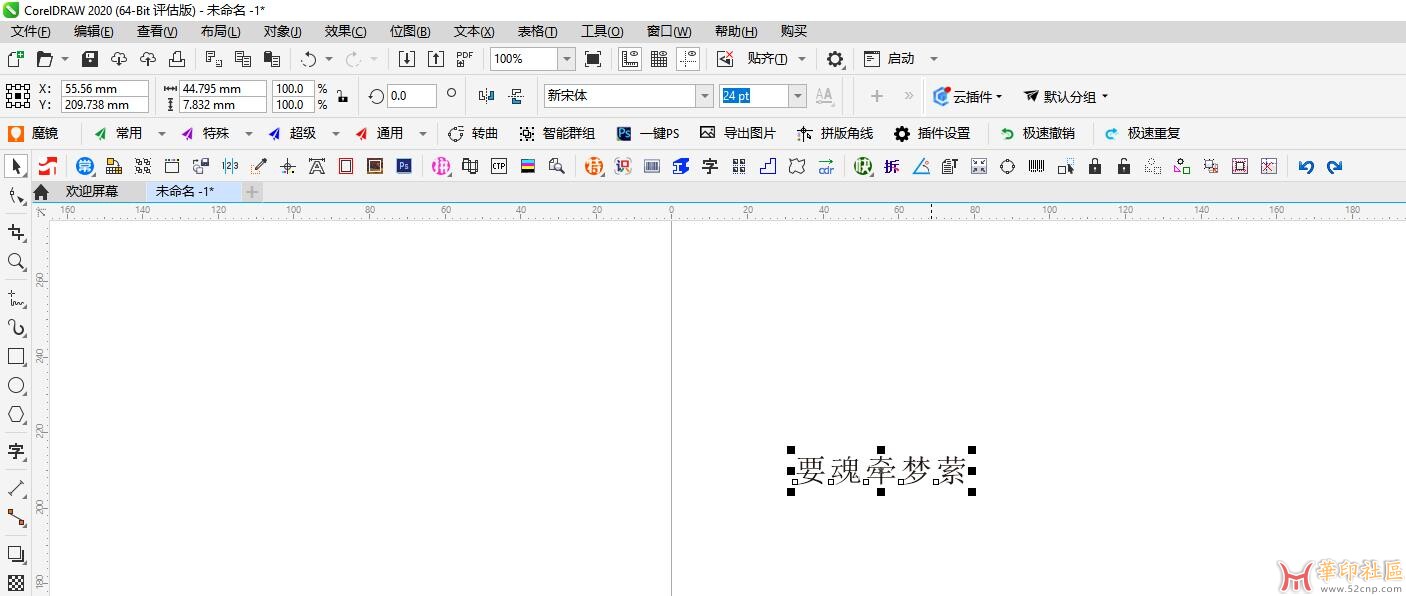This screenshot has width=1406, height=596.
Task: Click the barcode generator icon
Action: [x=1036, y=166]
